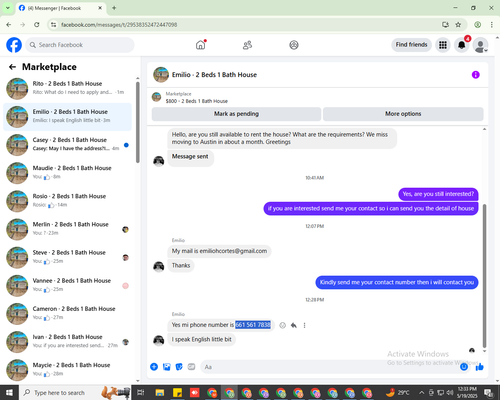React to the phone number message
The height and width of the screenshot is (400, 500).
282,325
